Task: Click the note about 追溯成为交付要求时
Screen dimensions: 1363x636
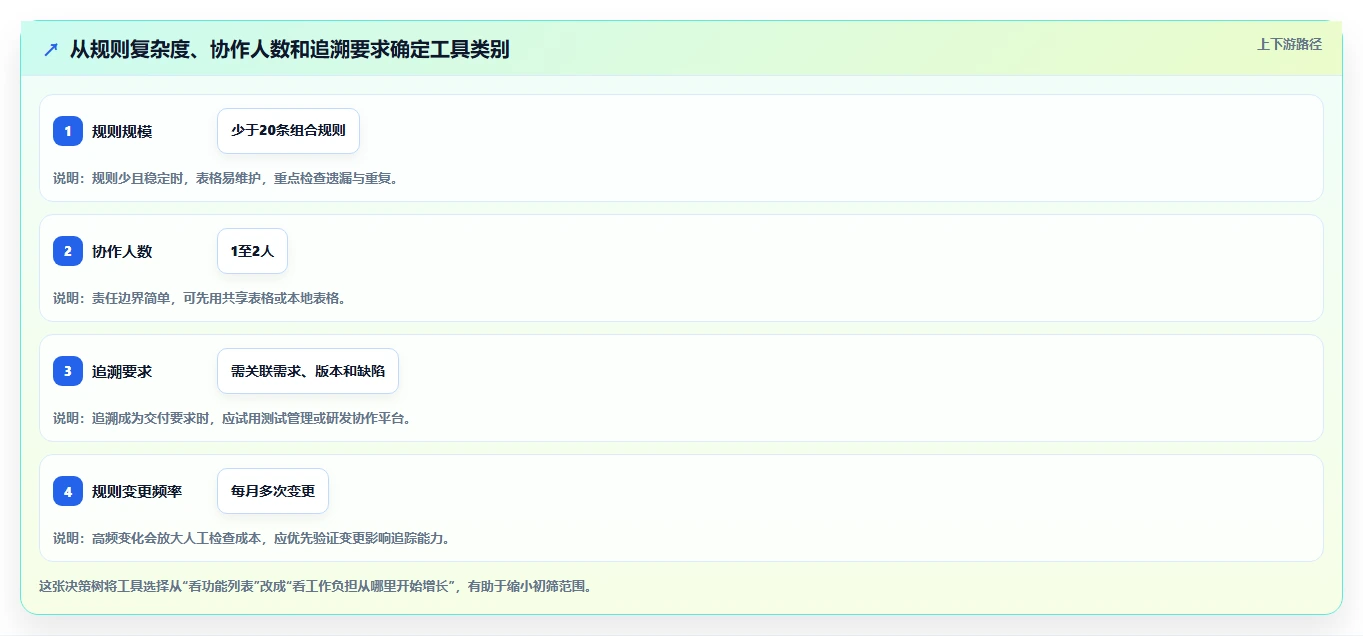Action: 232,418
